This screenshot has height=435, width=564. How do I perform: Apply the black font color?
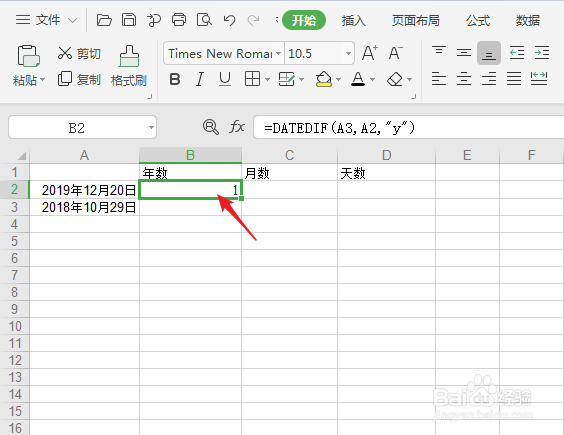(358, 79)
